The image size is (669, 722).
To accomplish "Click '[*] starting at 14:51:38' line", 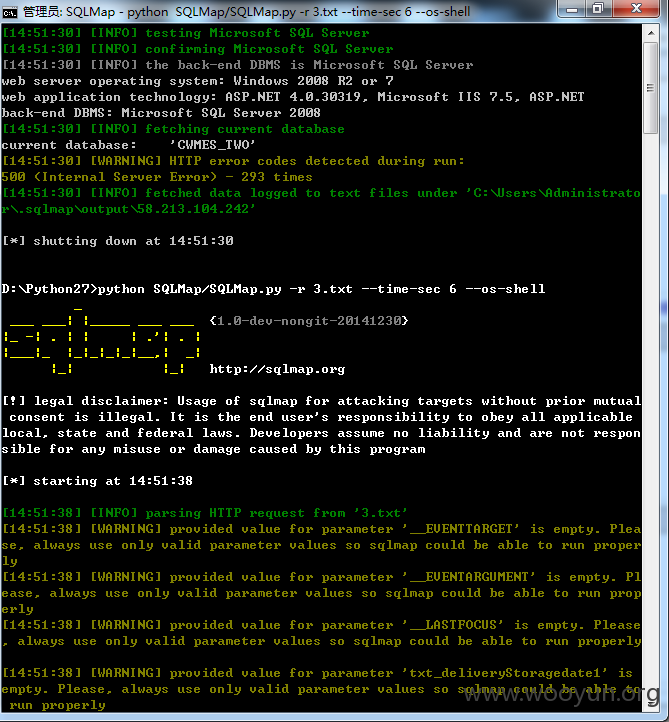I will click(98, 481).
